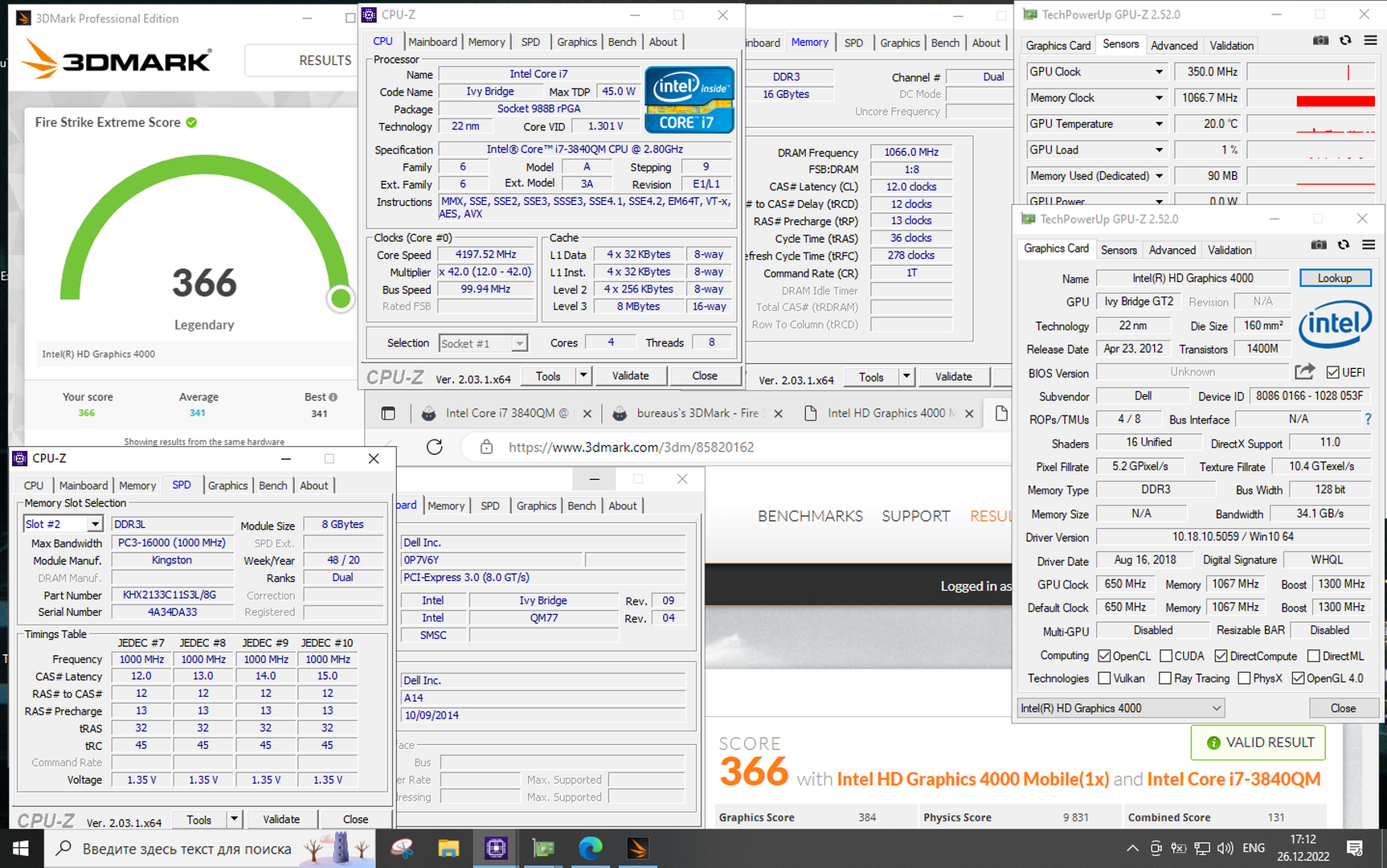Click Fire Strike Extreme Score info checkmark
This screenshot has height=868, width=1387.
[x=191, y=122]
